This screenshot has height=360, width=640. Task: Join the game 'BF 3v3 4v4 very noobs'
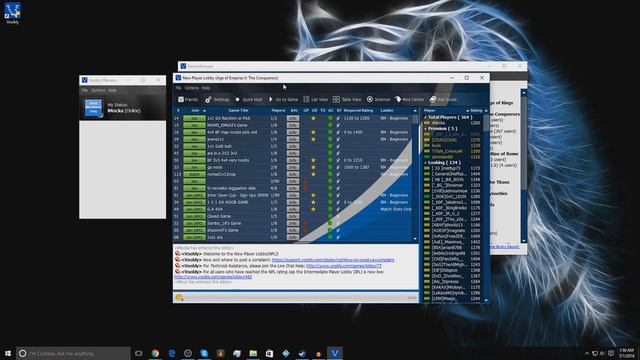194,160
